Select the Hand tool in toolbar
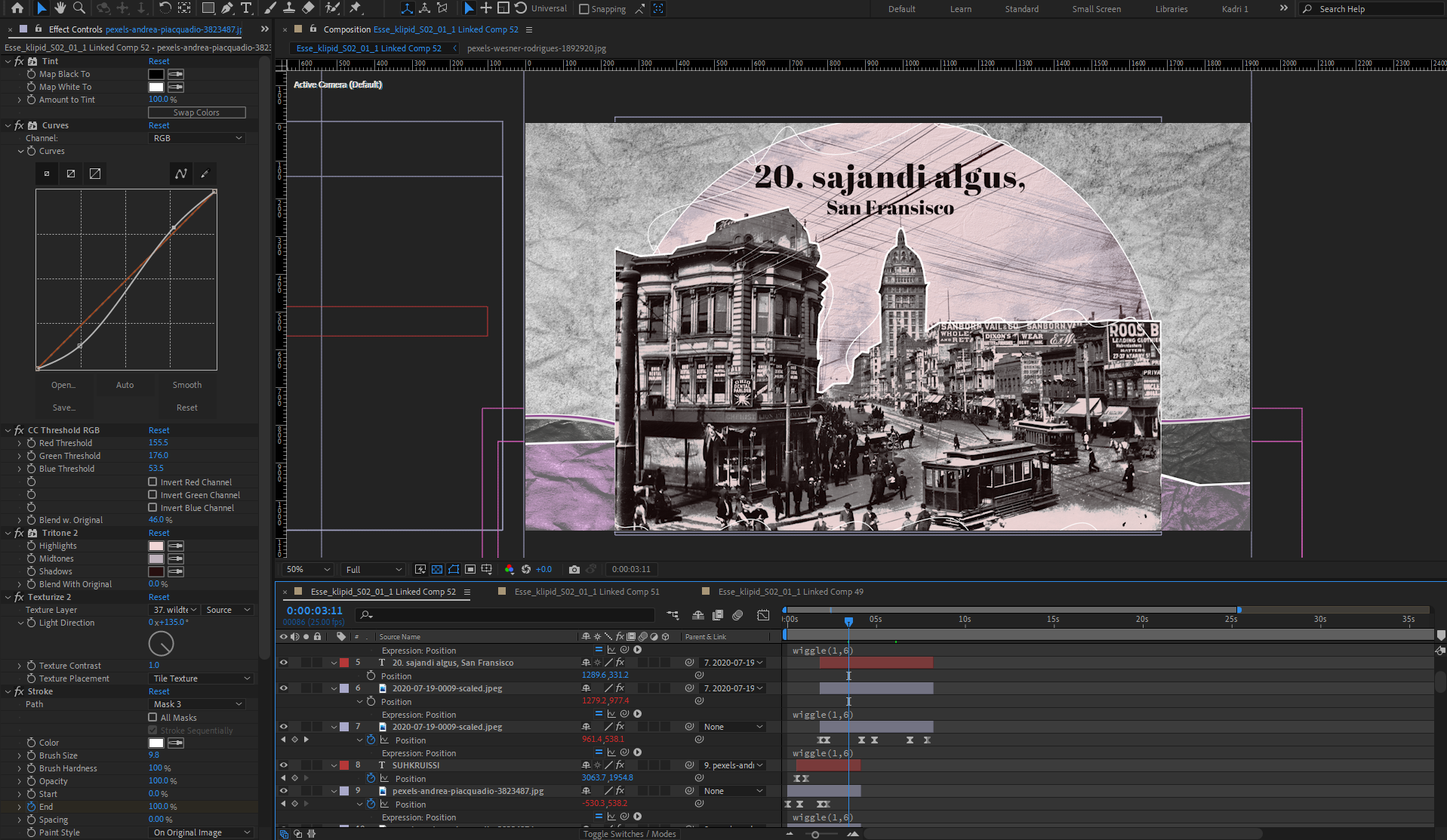The height and width of the screenshot is (840, 1447). (x=60, y=8)
